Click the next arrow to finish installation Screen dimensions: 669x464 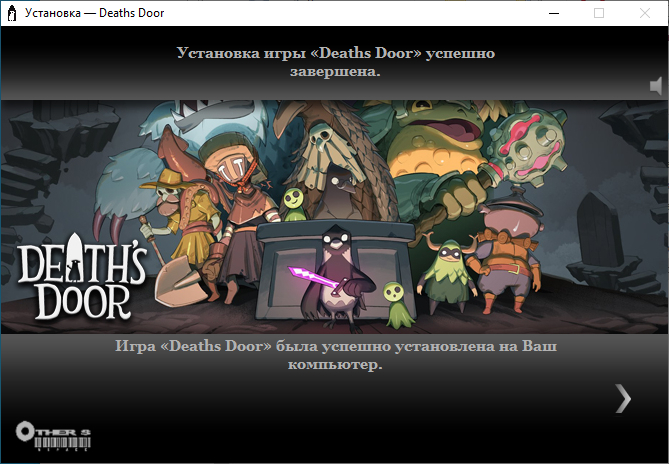point(623,398)
